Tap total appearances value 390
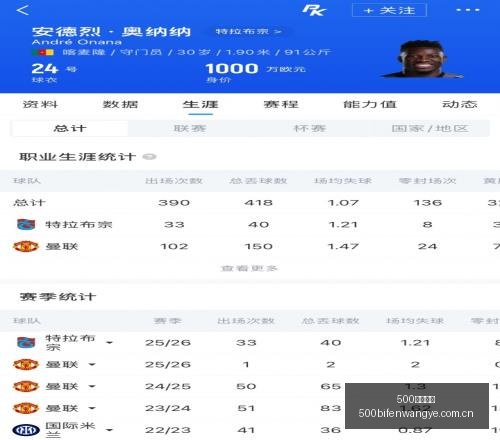Viewport: 500px width, 440px height. (x=174, y=203)
